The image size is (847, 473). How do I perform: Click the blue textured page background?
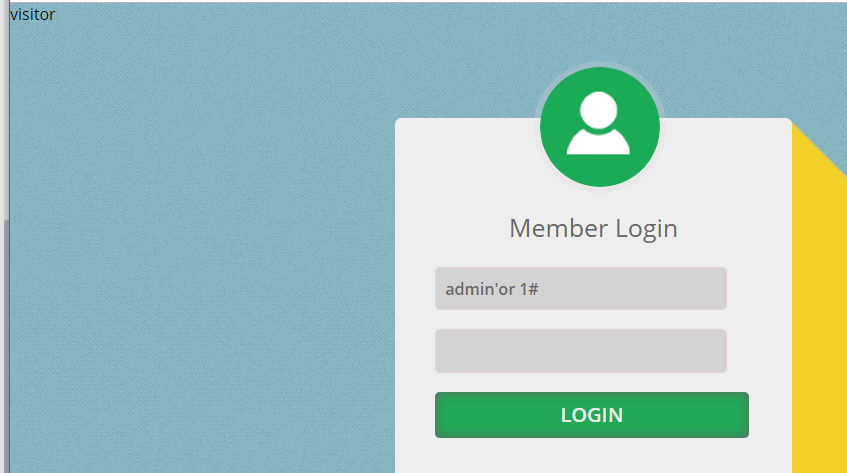click(x=200, y=243)
